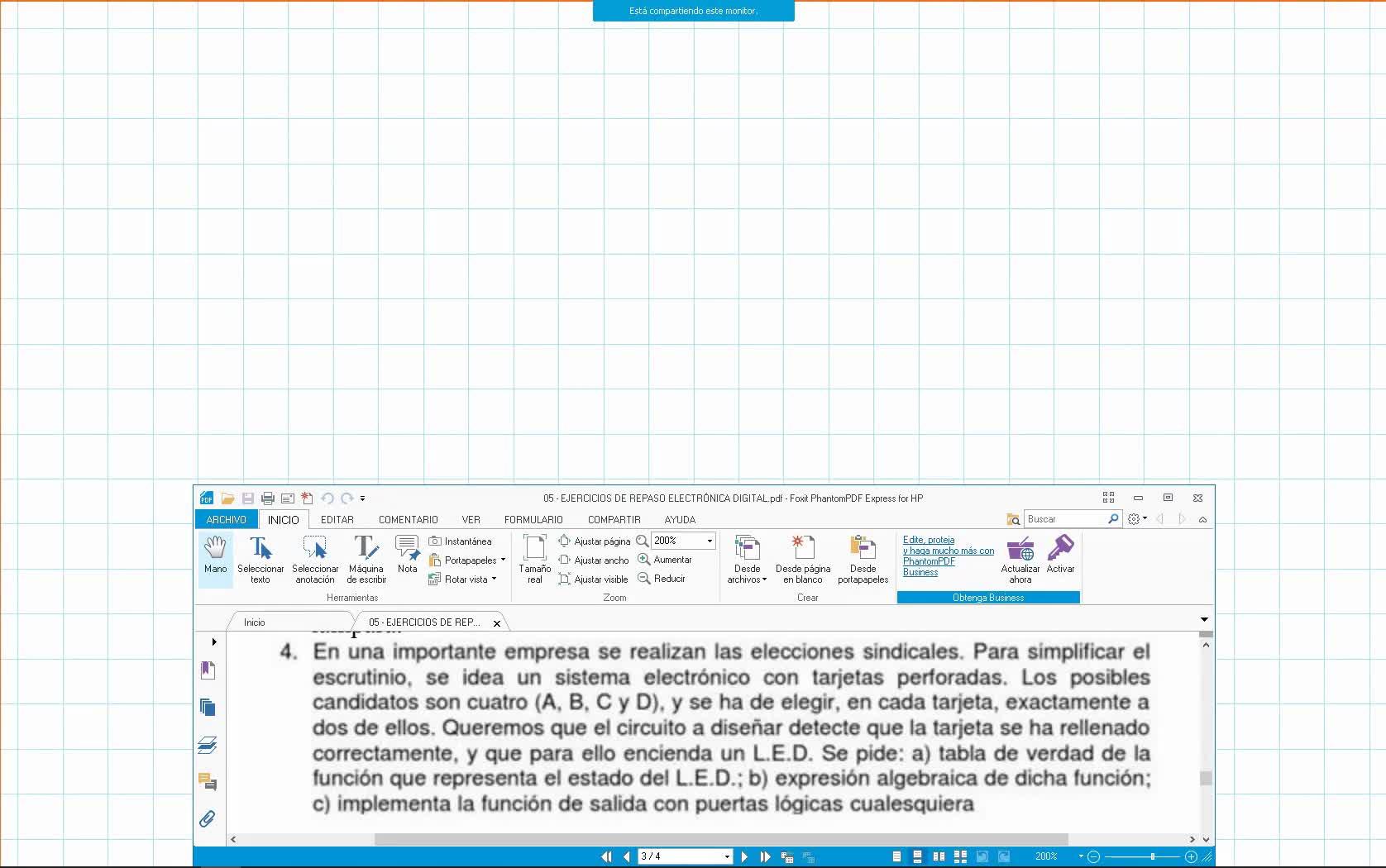Image resolution: width=1386 pixels, height=868 pixels.
Task: Open a file from quick access toolbar
Action: point(227,498)
